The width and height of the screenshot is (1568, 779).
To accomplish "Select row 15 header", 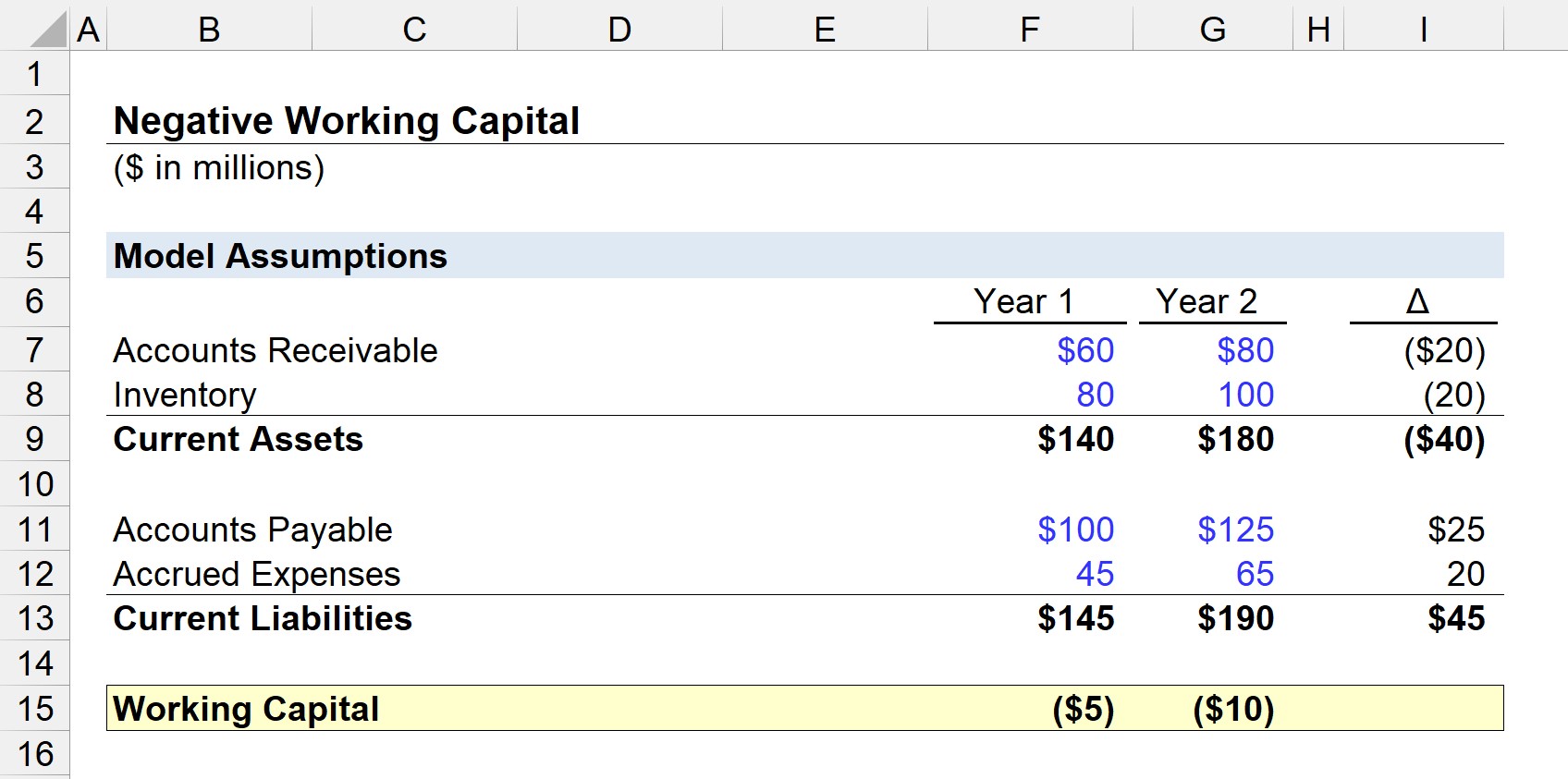I will (x=34, y=709).
